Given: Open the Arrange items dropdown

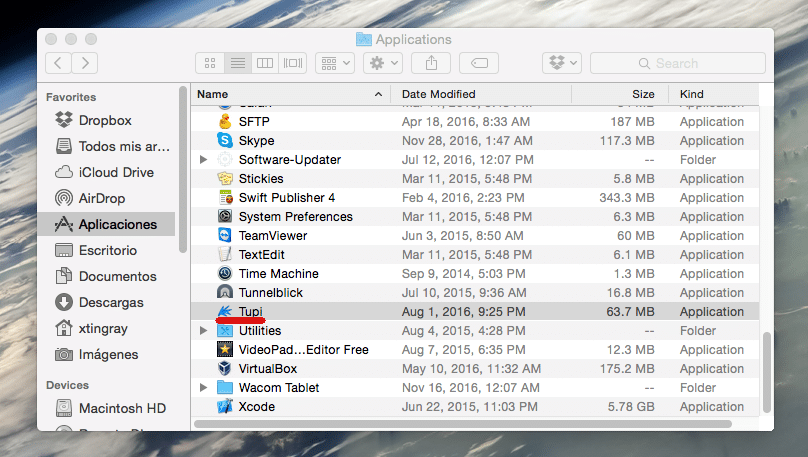Looking at the screenshot, I should (x=334, y=63).
